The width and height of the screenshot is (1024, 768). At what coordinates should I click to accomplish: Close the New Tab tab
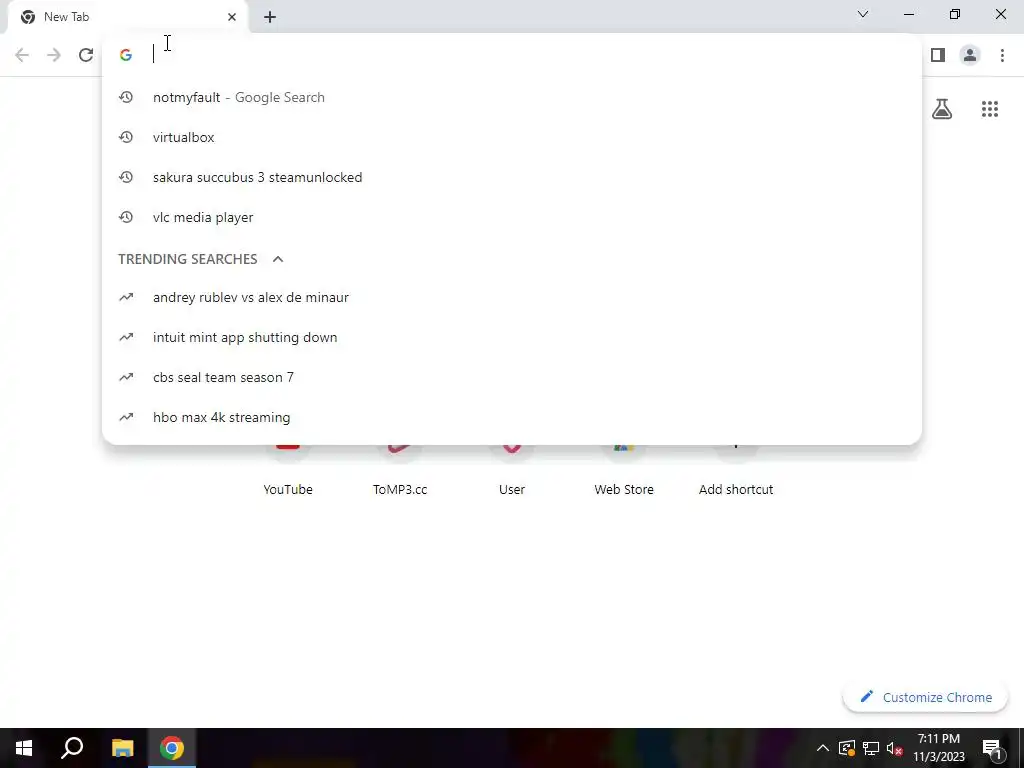tap(232, 17)
